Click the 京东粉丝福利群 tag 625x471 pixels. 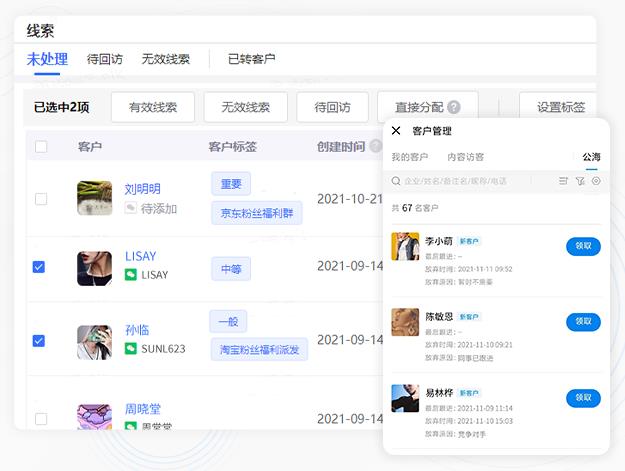[x=257, y=213]
